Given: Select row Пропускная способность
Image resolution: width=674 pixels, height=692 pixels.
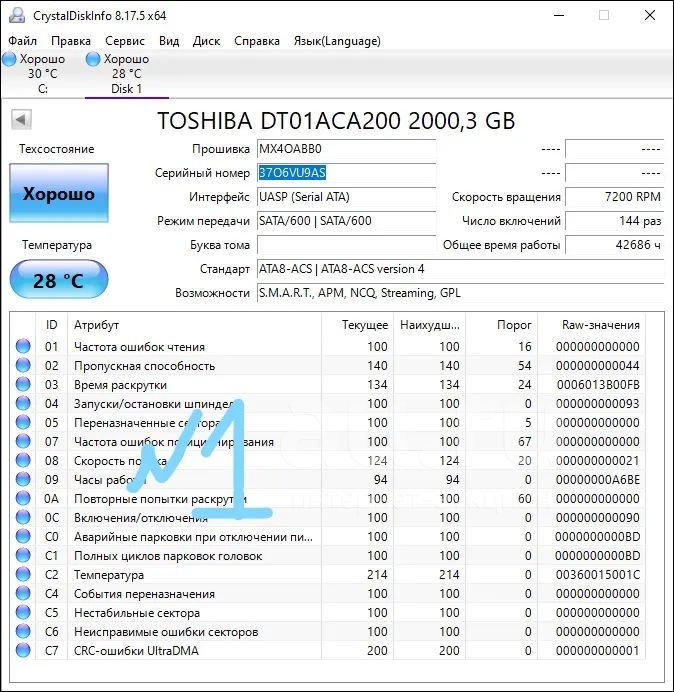Looking at the screenshot, I should (x=328, y=365).
